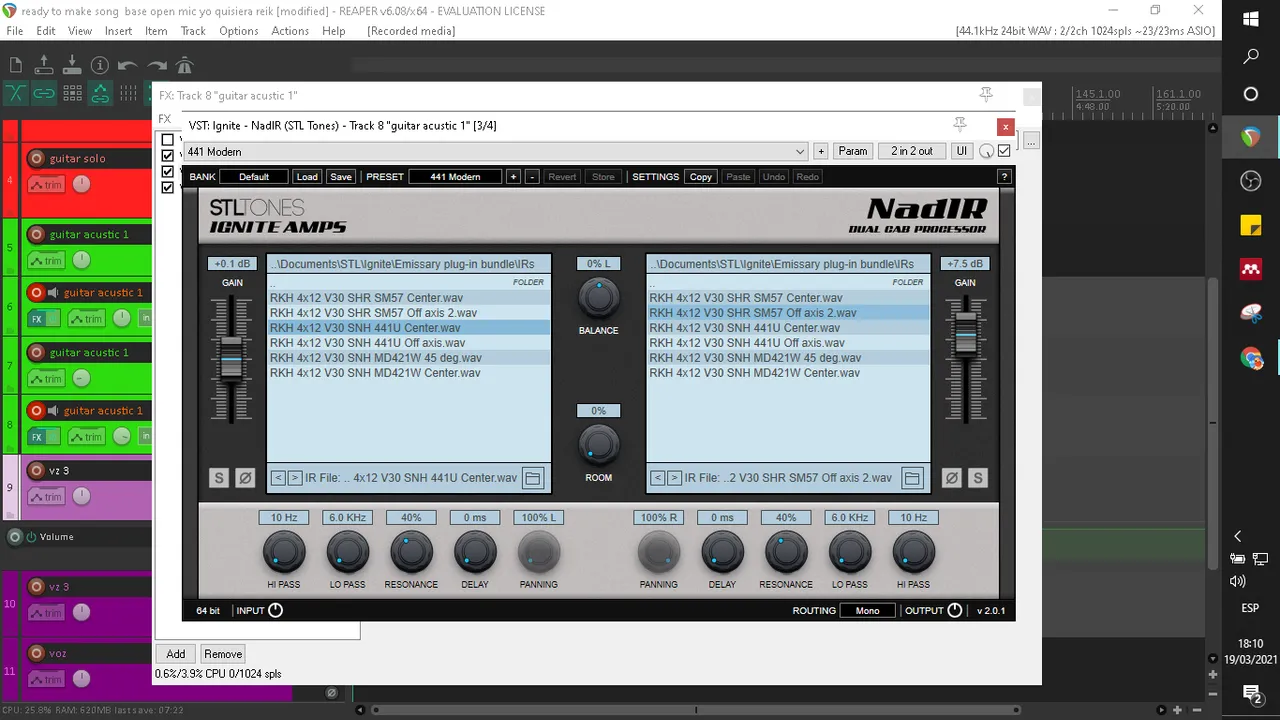Click the BALANCE knob

click(x=598, y=297)
